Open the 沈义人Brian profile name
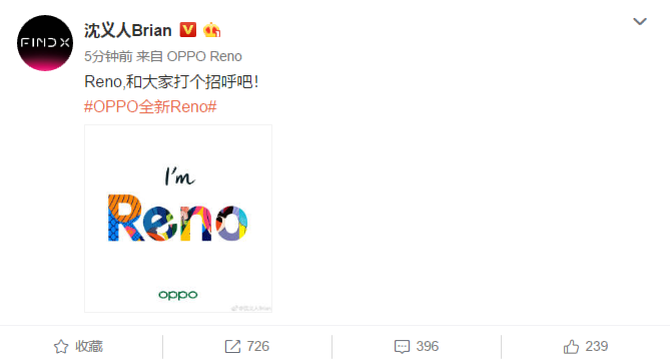Screen dimensions: 670x360 [128, 30]
